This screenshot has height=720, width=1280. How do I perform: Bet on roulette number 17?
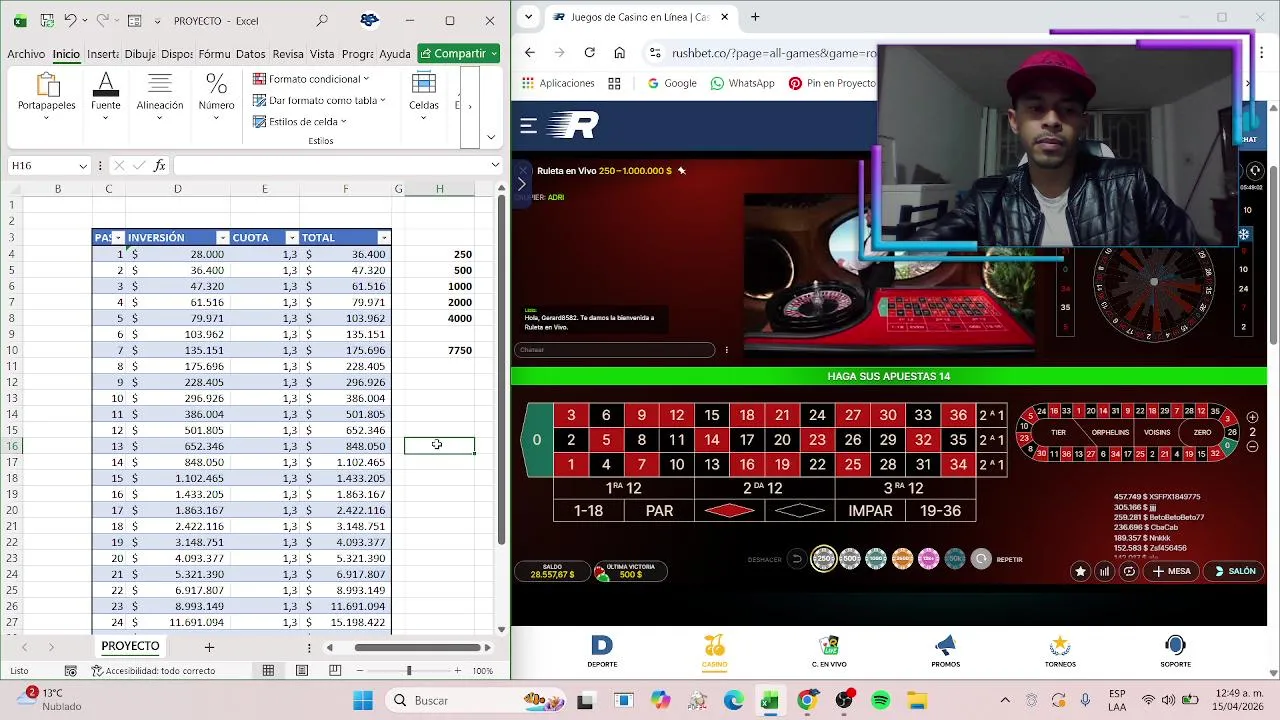coord(747,440)
